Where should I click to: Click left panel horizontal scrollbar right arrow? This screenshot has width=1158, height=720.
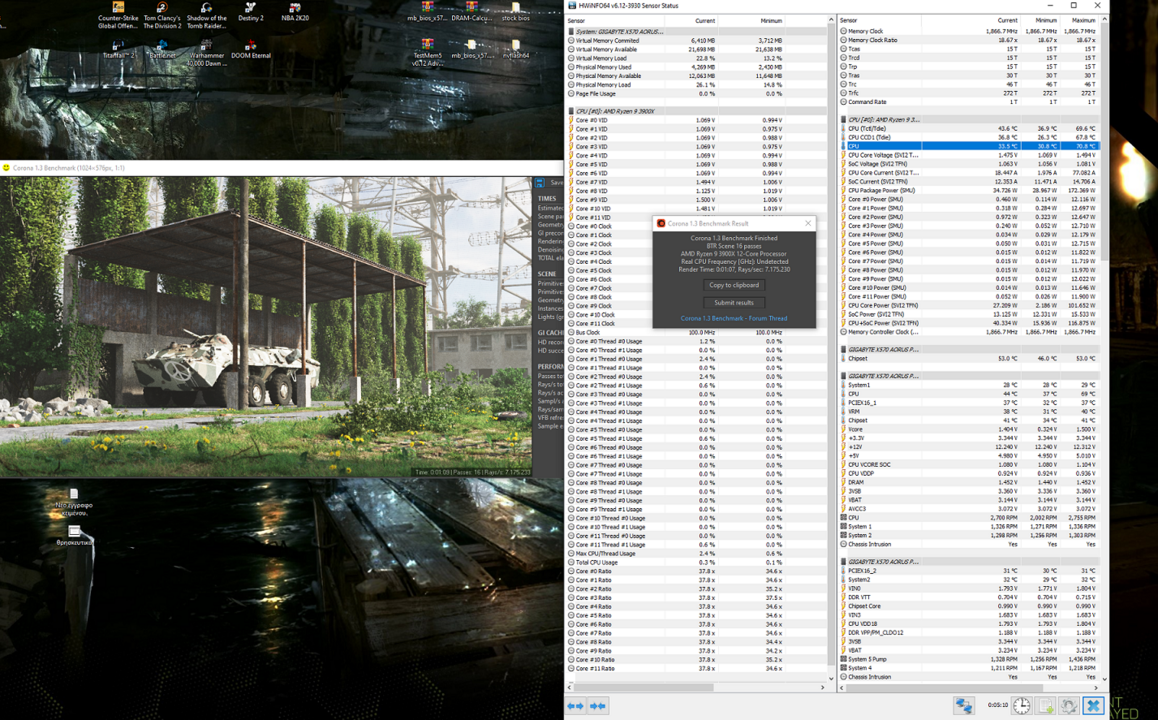(x=823, y=687)
